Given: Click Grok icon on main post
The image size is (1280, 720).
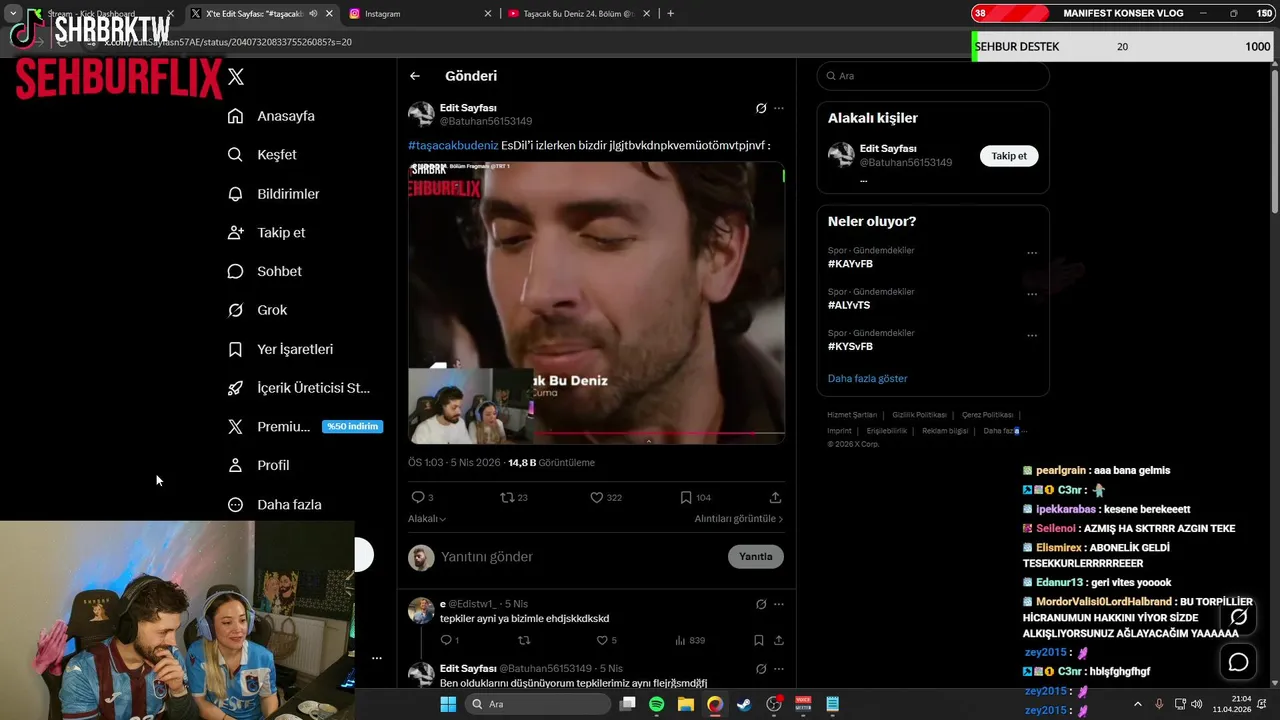Looking at the screenshot, I should pos(761,108).
